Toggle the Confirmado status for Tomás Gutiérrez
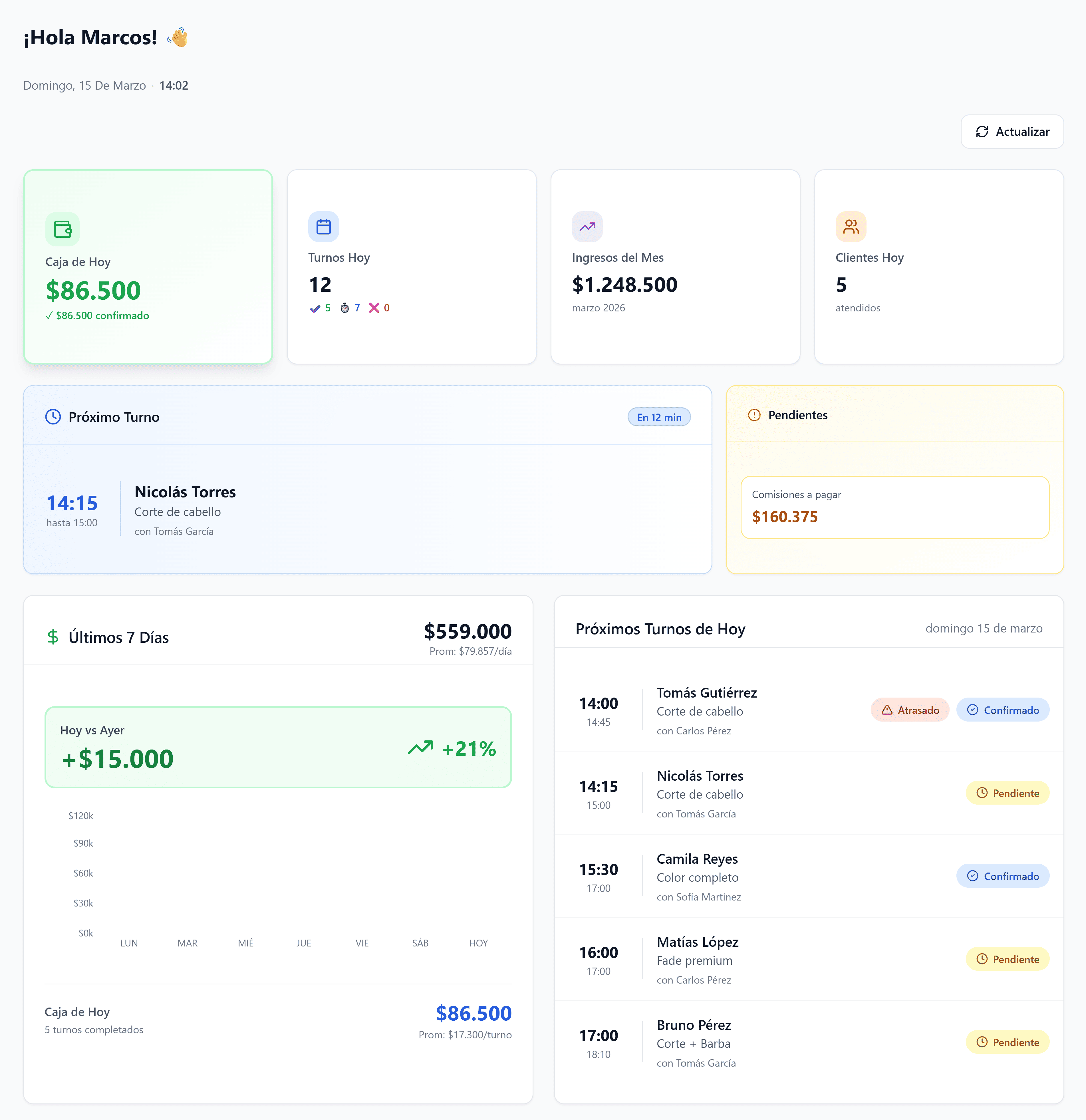 (1003, 710)
